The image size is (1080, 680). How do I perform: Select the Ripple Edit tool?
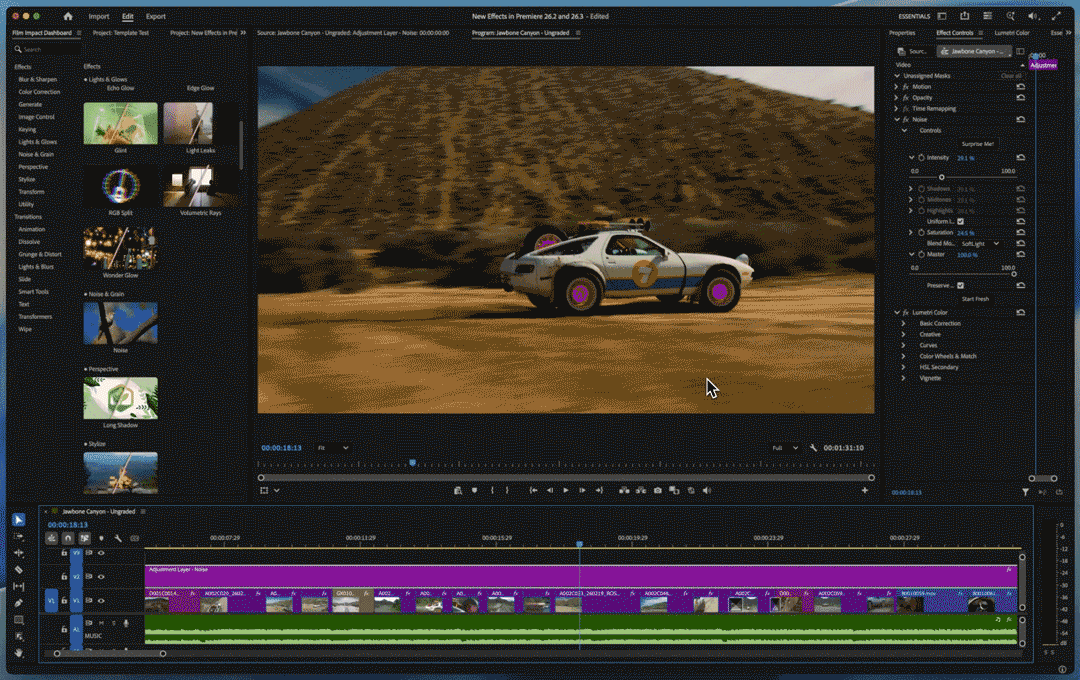pyautogui.click(x=19, y=553)
